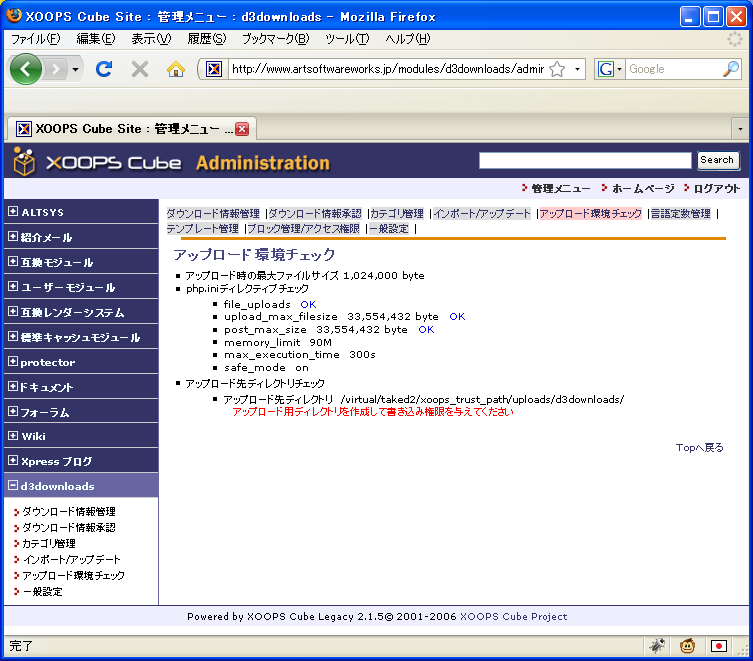Click the Greasemonkey monkey icon in status bar

[687, 646]
